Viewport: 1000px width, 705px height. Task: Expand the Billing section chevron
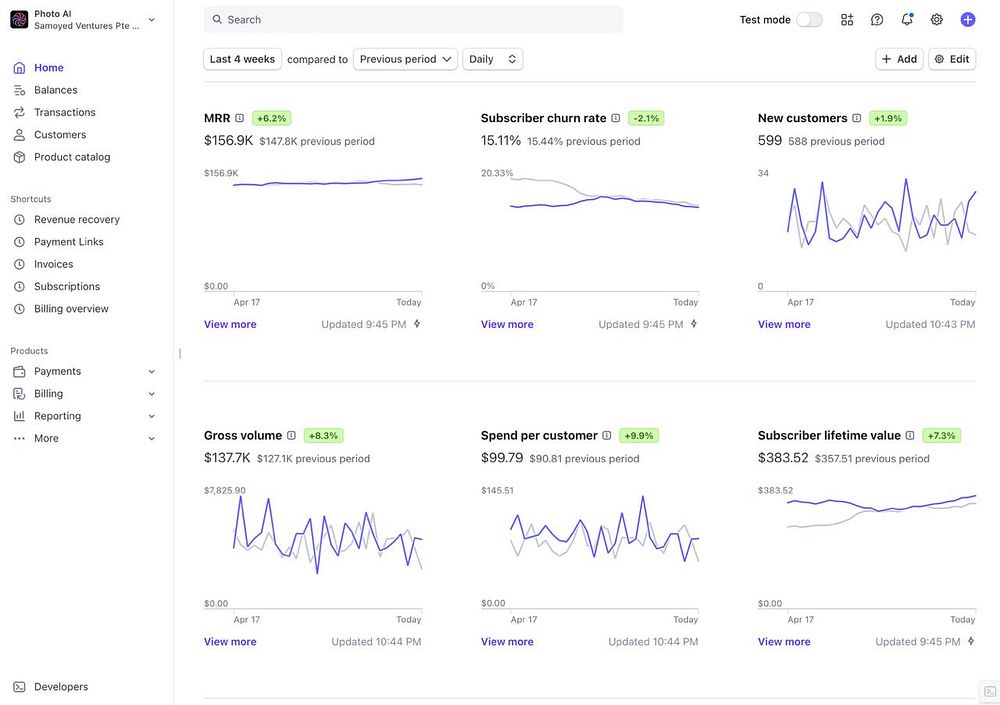pyautogui.click(x=152, y=394)
